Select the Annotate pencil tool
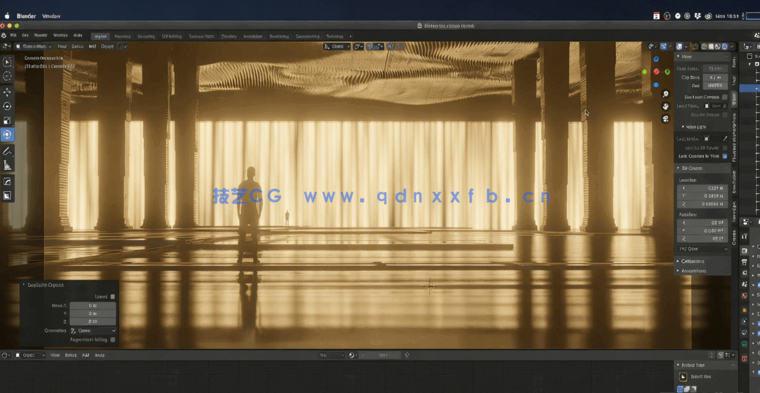Viewport: 760px width, 393px height. tap(7, 151)
